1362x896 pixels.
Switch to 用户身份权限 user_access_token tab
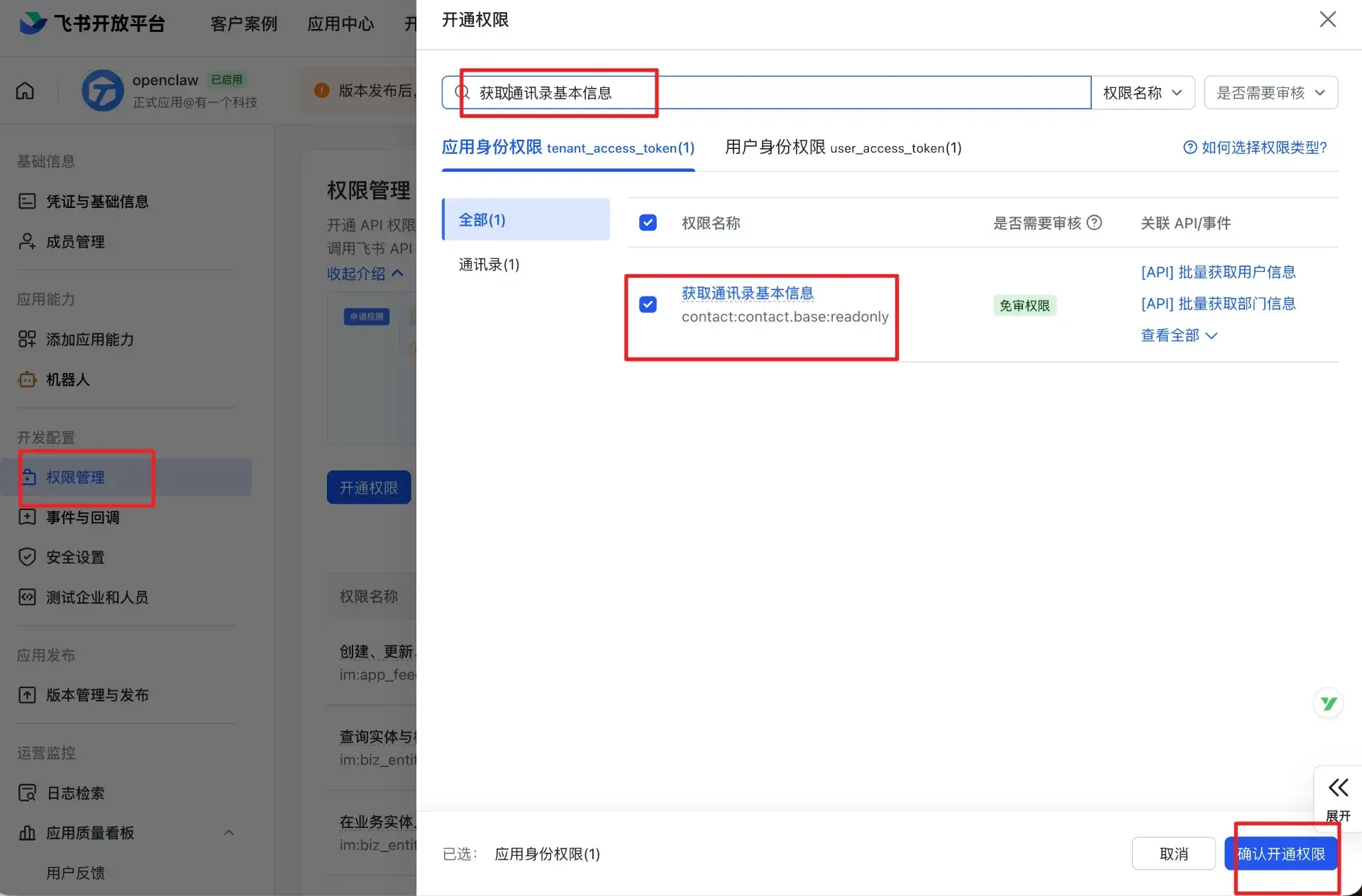[843, 148]
